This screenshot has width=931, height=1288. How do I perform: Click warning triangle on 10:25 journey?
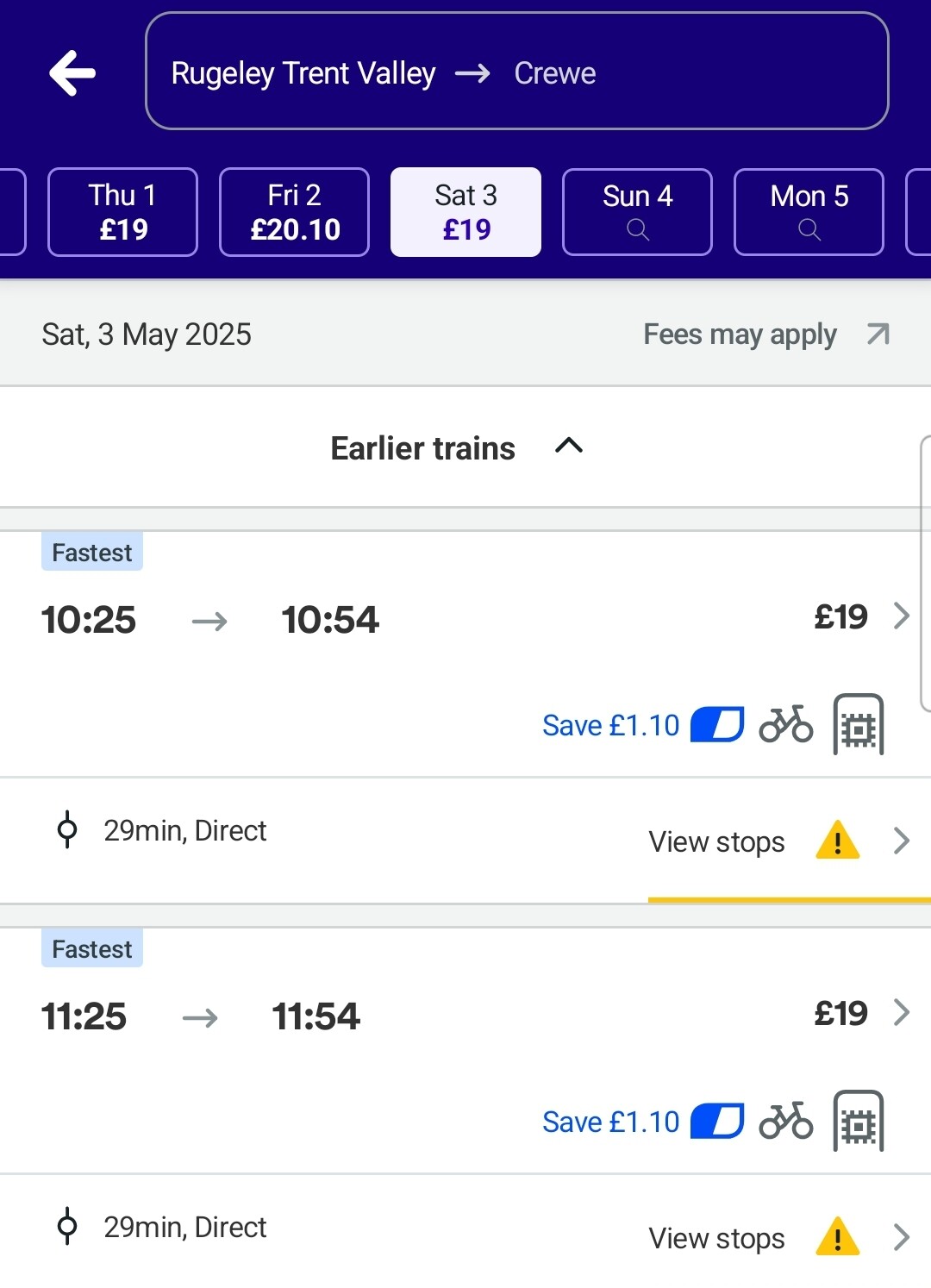pyautogui.click(x=838, y=841)
